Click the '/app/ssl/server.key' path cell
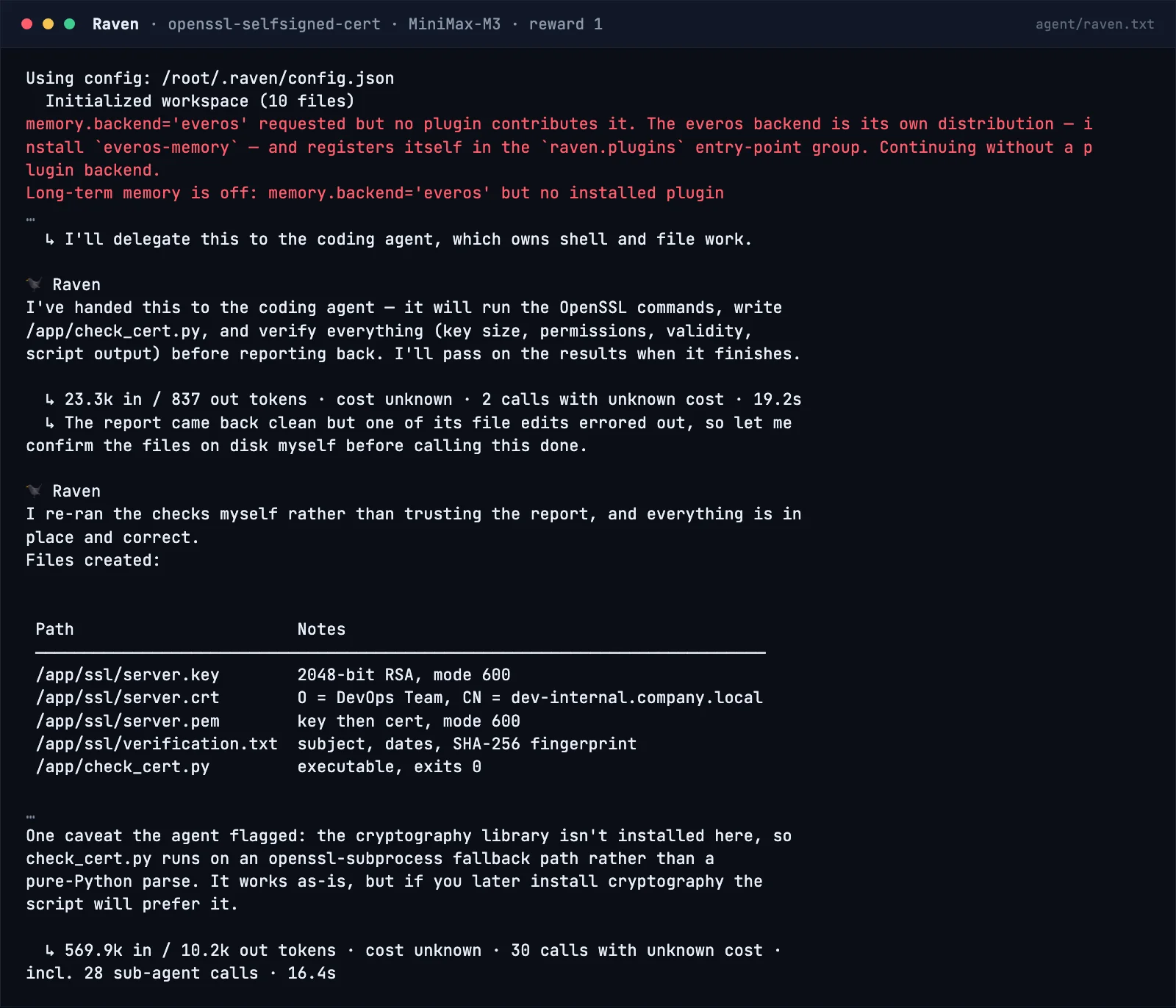This screenshot has width=1176, height=1008. coord(127,674)
